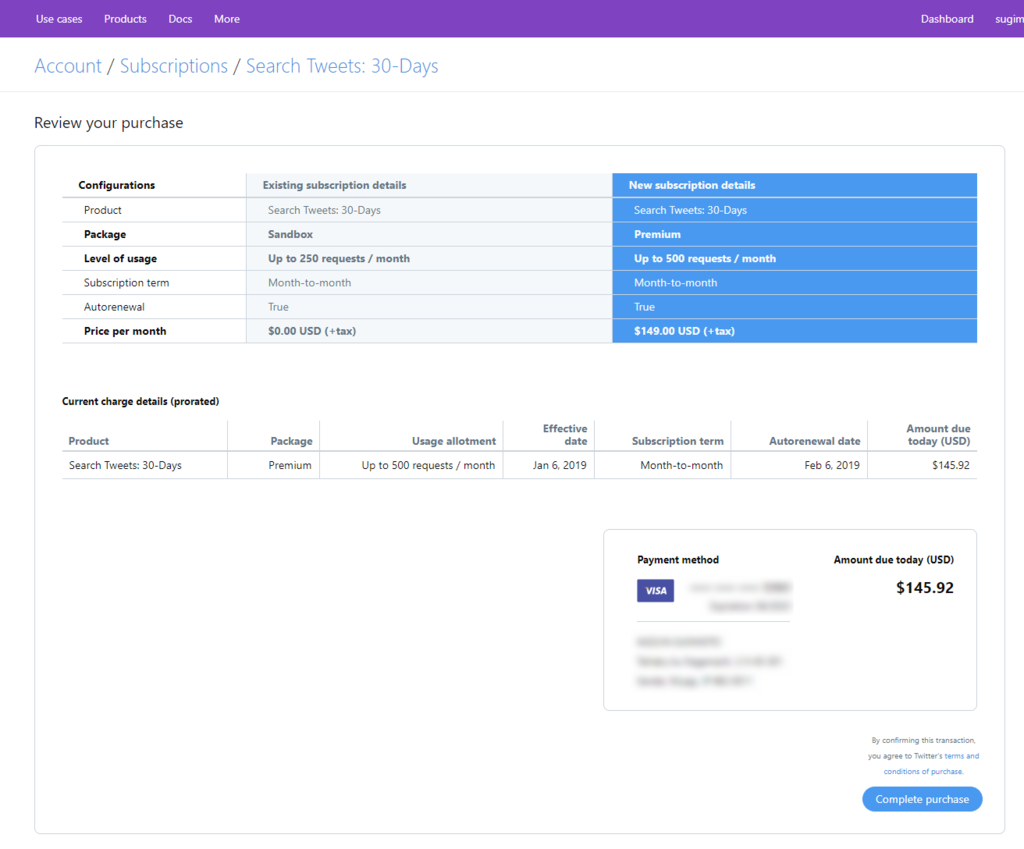Image resolution: width=1024 pixels, height=849 pixels.
Task: Select the Autorenewal row label
Action: pyautogui.click(x=114, y=307)
